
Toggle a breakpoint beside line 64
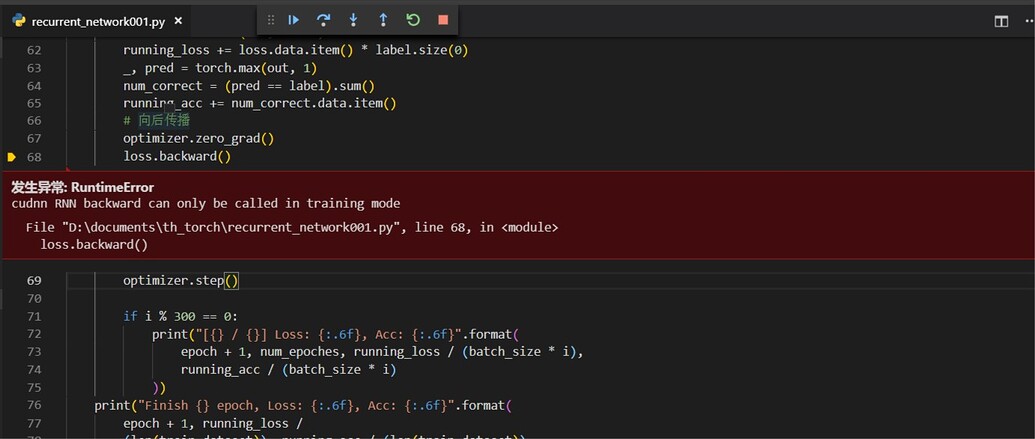[12, 86]
